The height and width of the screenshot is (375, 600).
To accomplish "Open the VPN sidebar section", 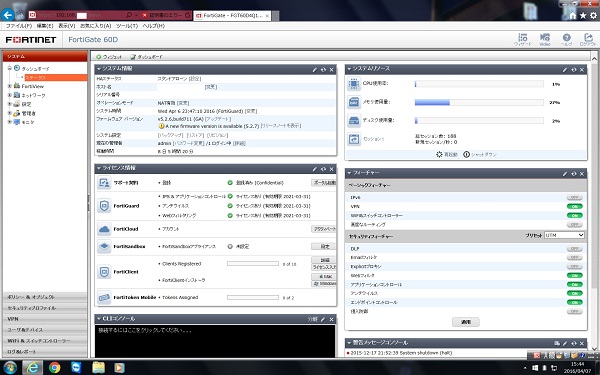I will pyautogui.click(x=45, y=319).
